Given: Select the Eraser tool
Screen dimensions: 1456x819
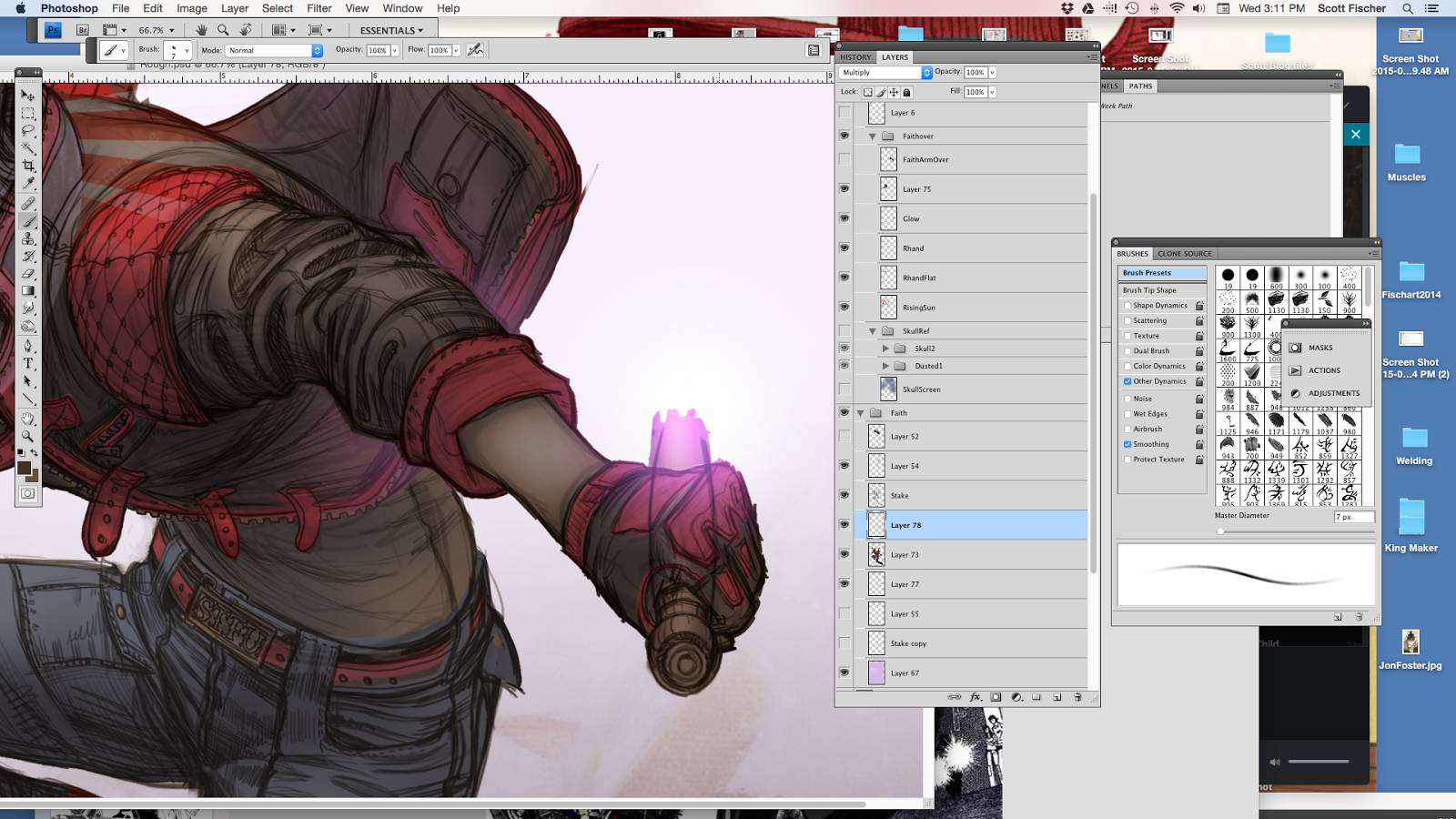Looking at the screenshot, I should point(28,274).
